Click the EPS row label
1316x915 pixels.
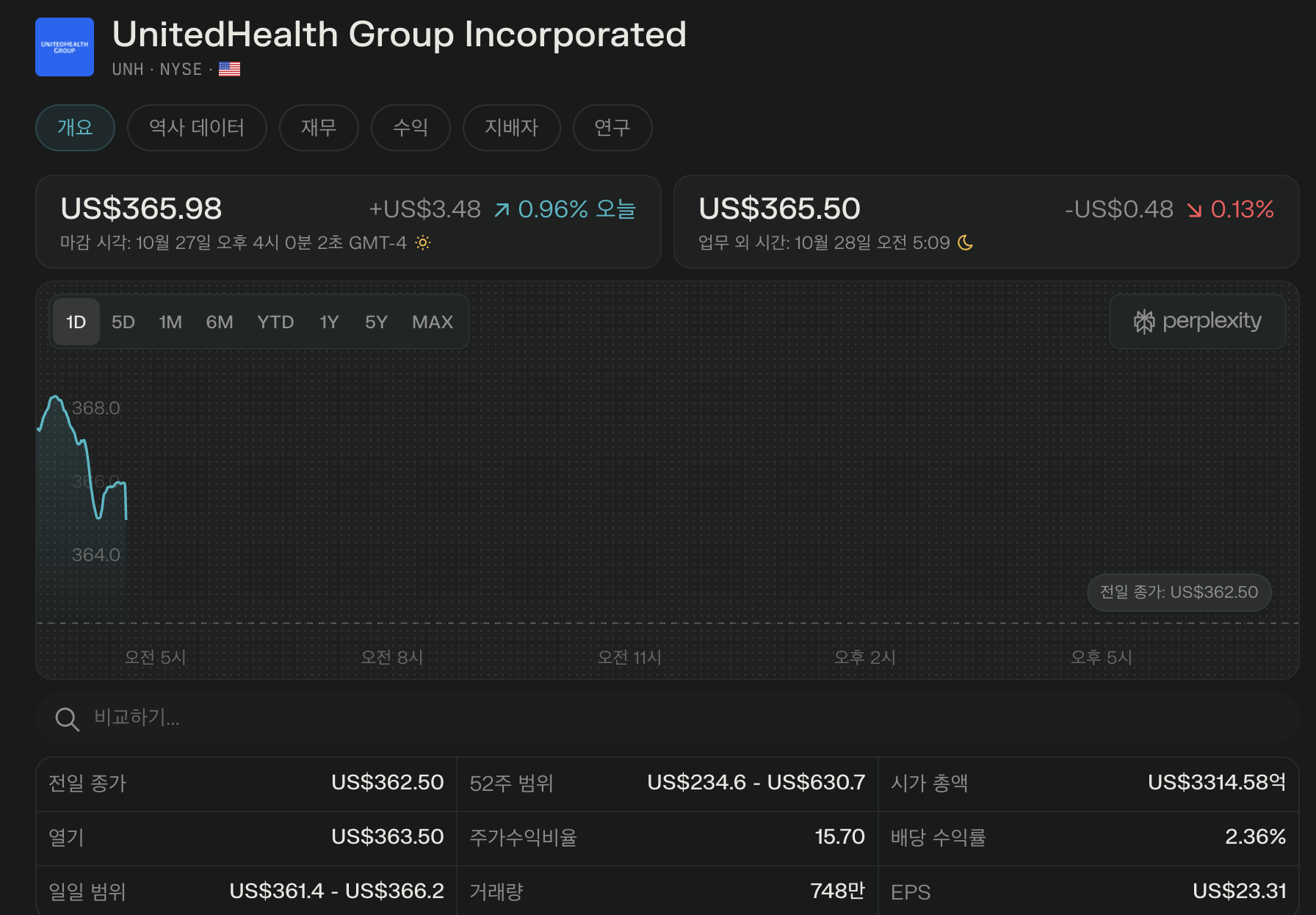[x=911, y=892]
